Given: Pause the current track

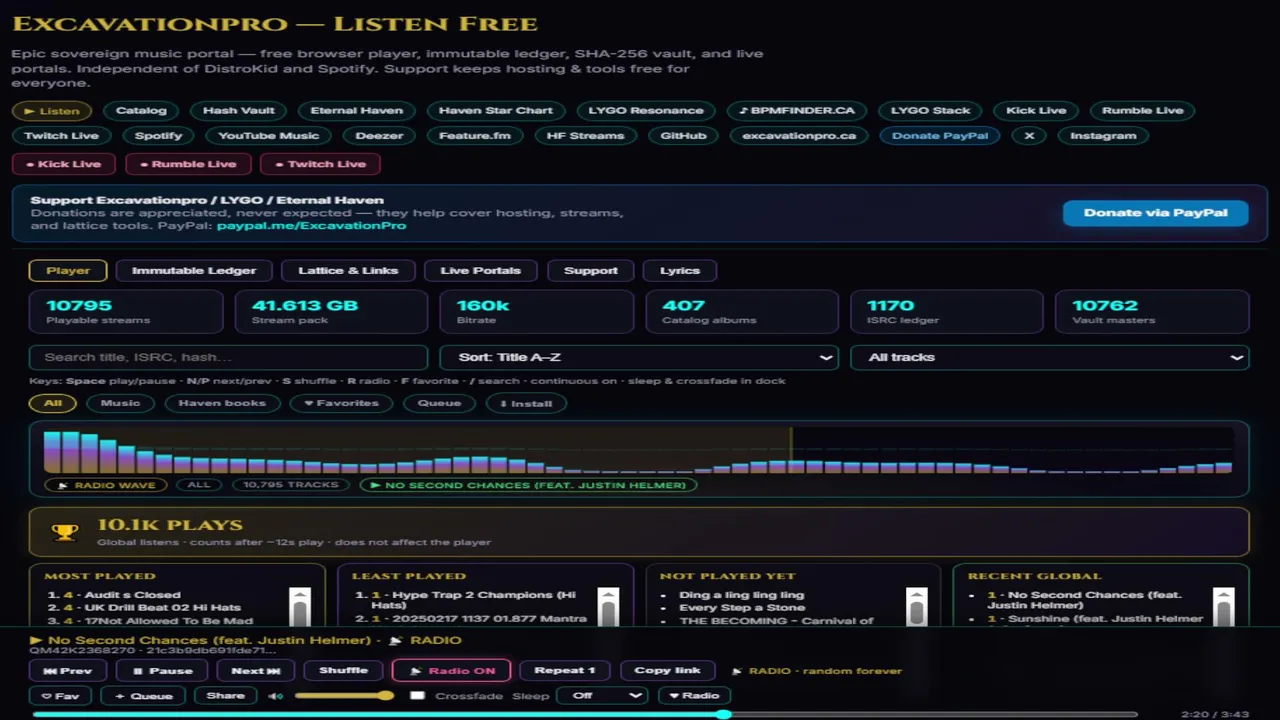Looking at the screenshot, I should [x=163, y=671].
